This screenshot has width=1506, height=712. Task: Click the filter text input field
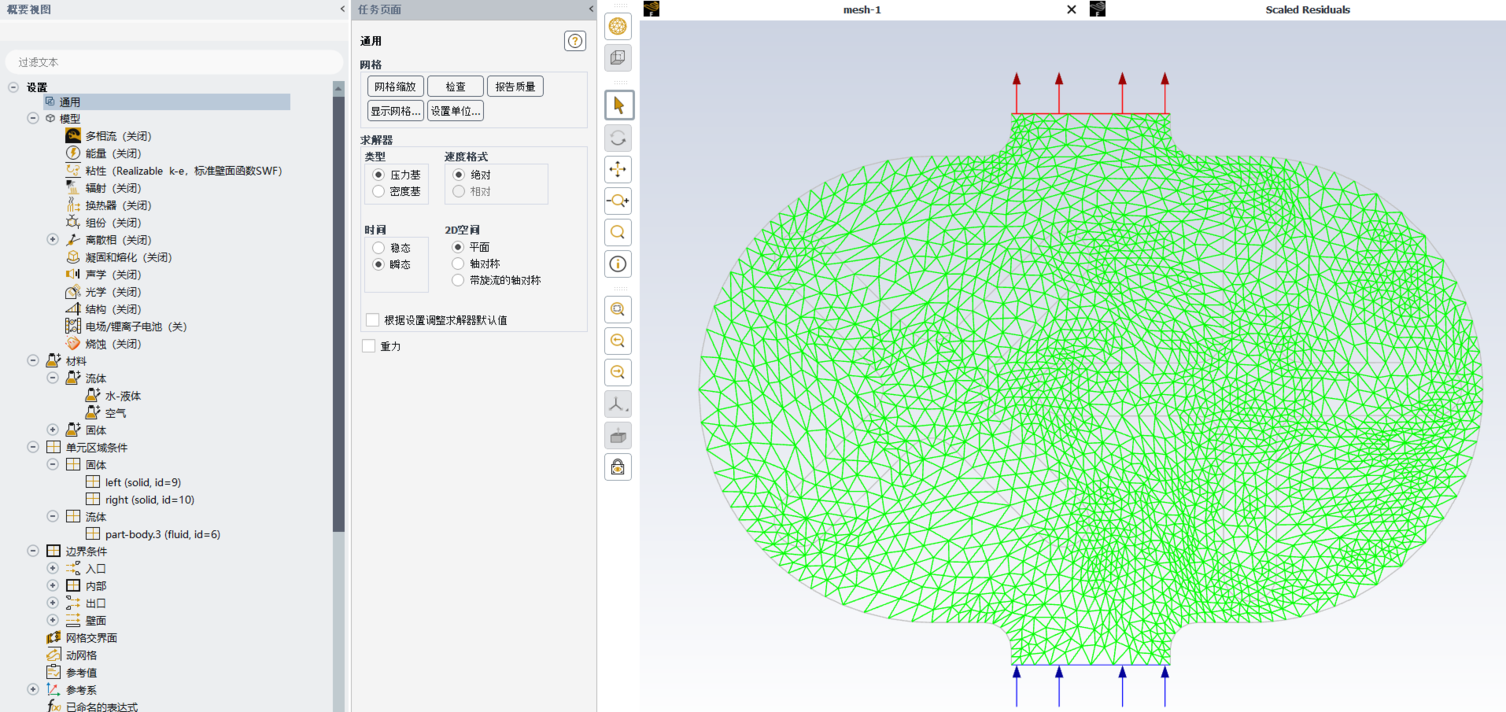click(x=174, y=62)
